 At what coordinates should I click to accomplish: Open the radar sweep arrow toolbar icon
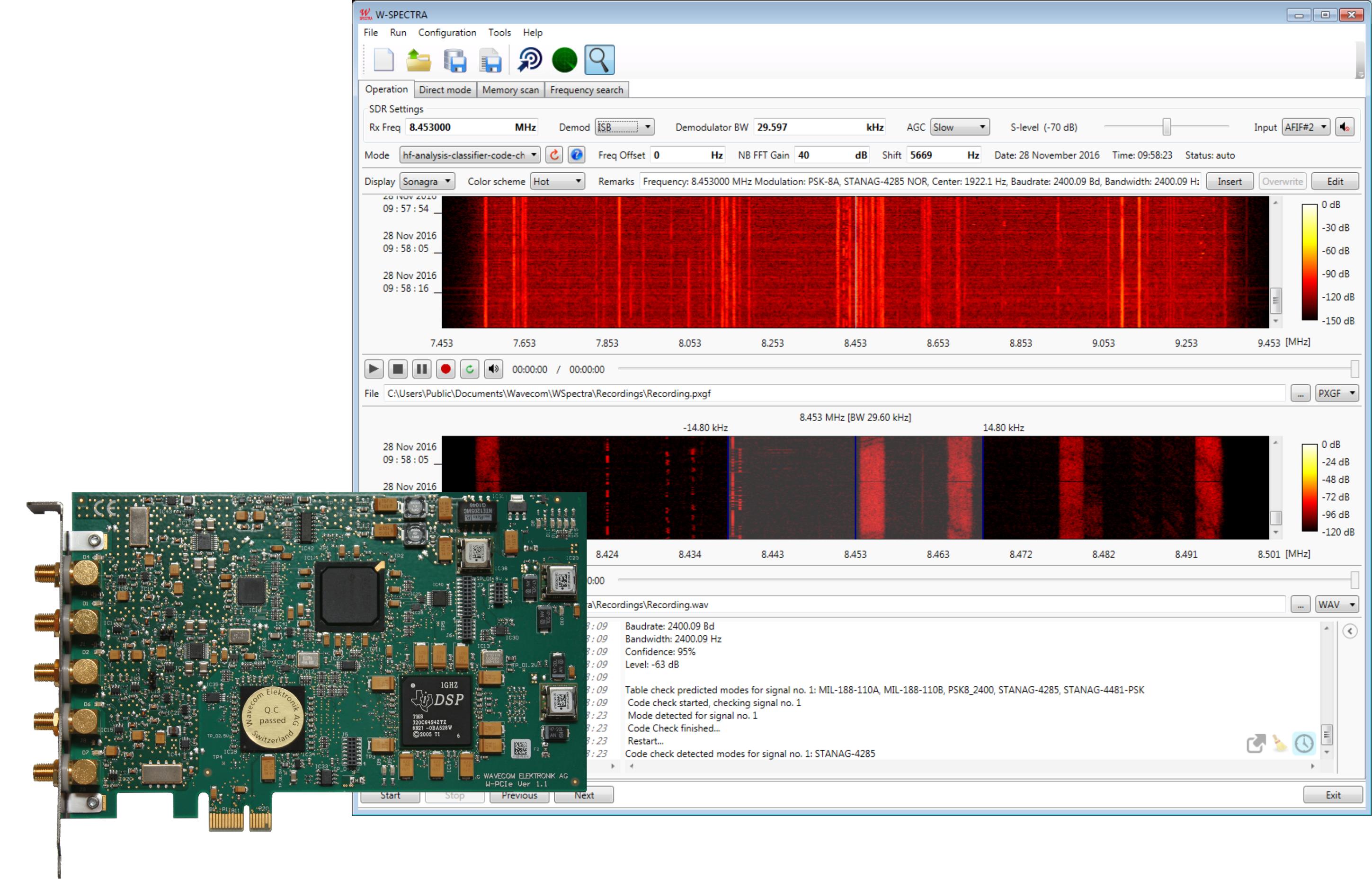[x=529, y=60]
